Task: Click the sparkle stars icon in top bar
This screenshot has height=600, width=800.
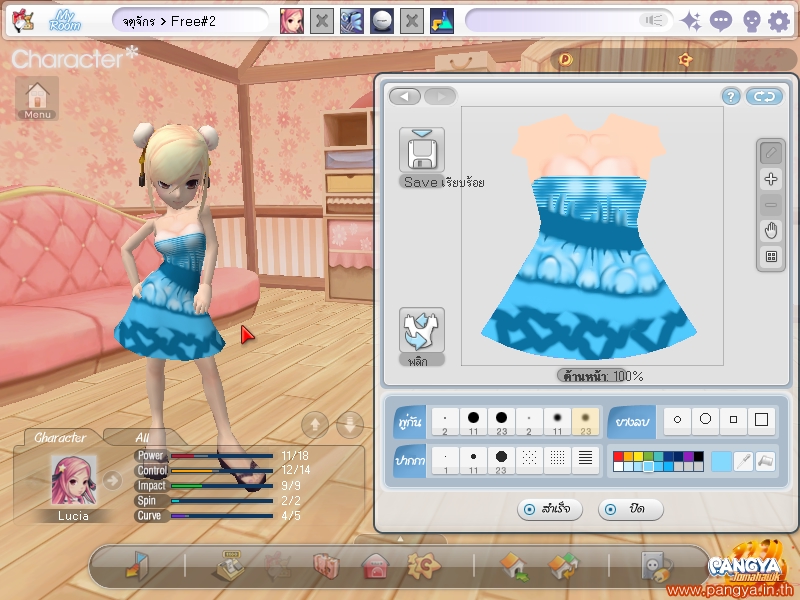Action: pyautogui.click(x=691, y=21)
